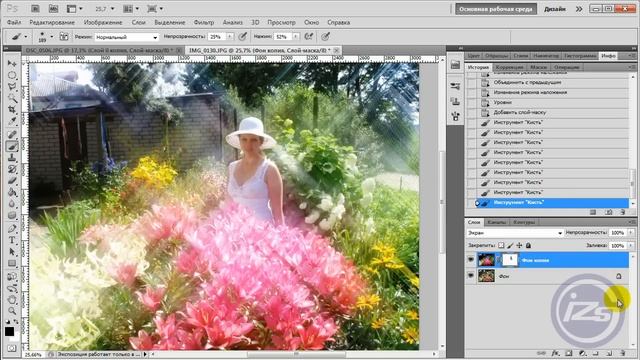Select the 'Уровни' history state

(548, 102)
